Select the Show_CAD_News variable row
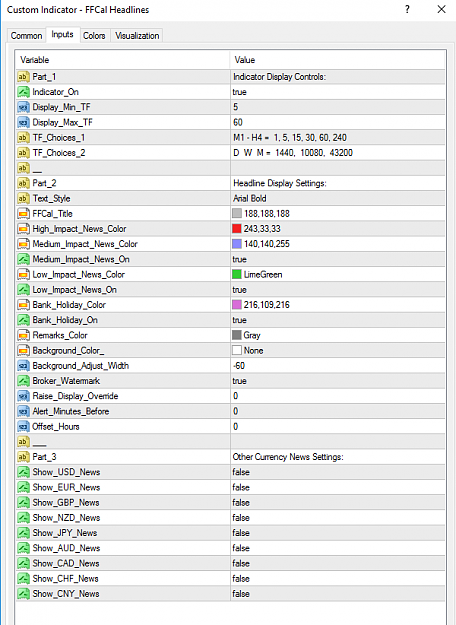 point(230,563)
